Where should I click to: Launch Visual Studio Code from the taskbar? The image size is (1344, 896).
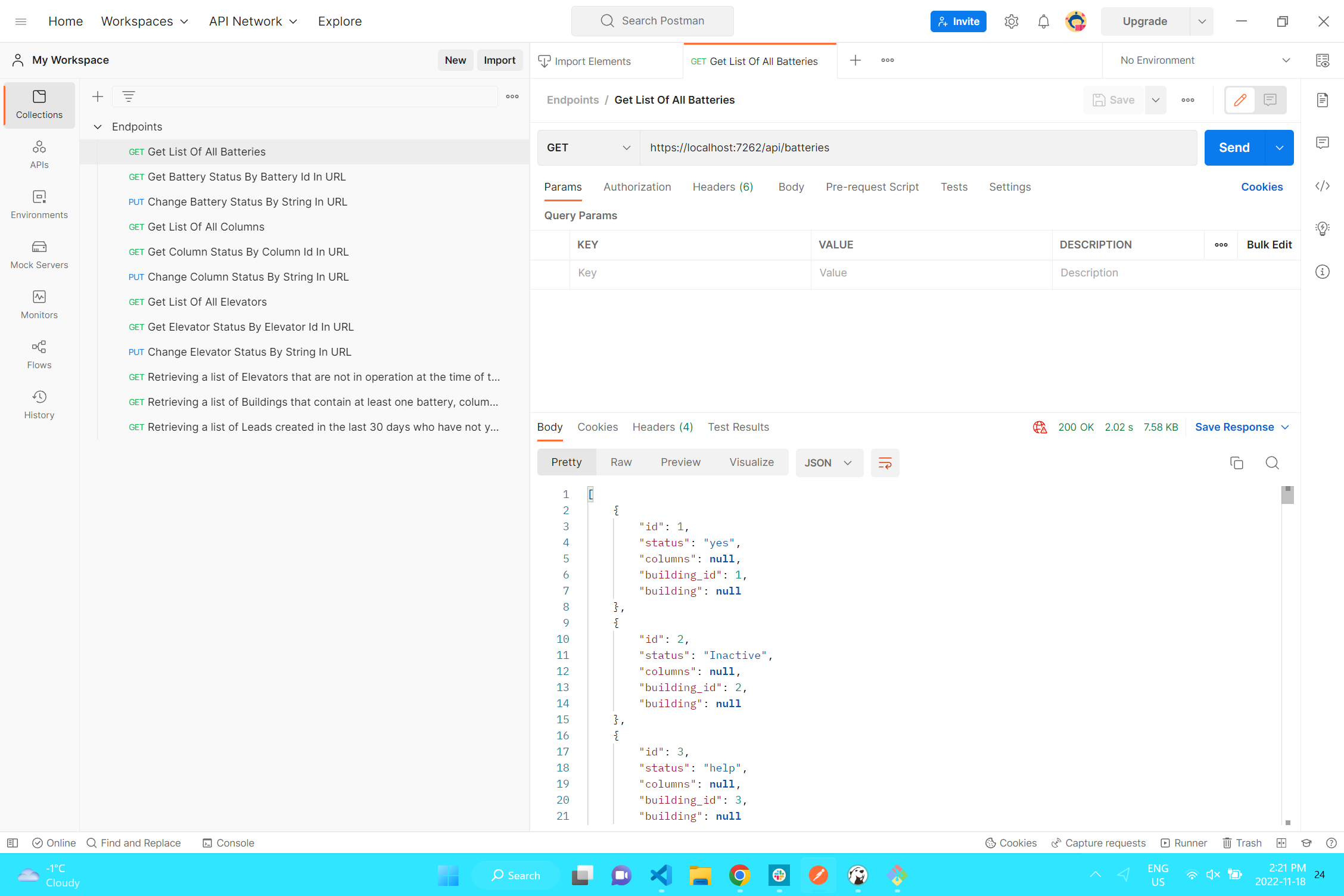coord(660,875)
